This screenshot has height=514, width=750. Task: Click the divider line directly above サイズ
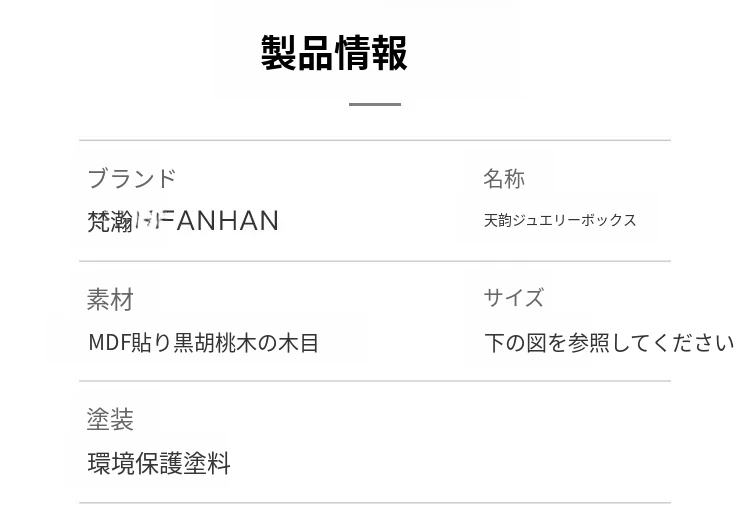coord(575,261)
